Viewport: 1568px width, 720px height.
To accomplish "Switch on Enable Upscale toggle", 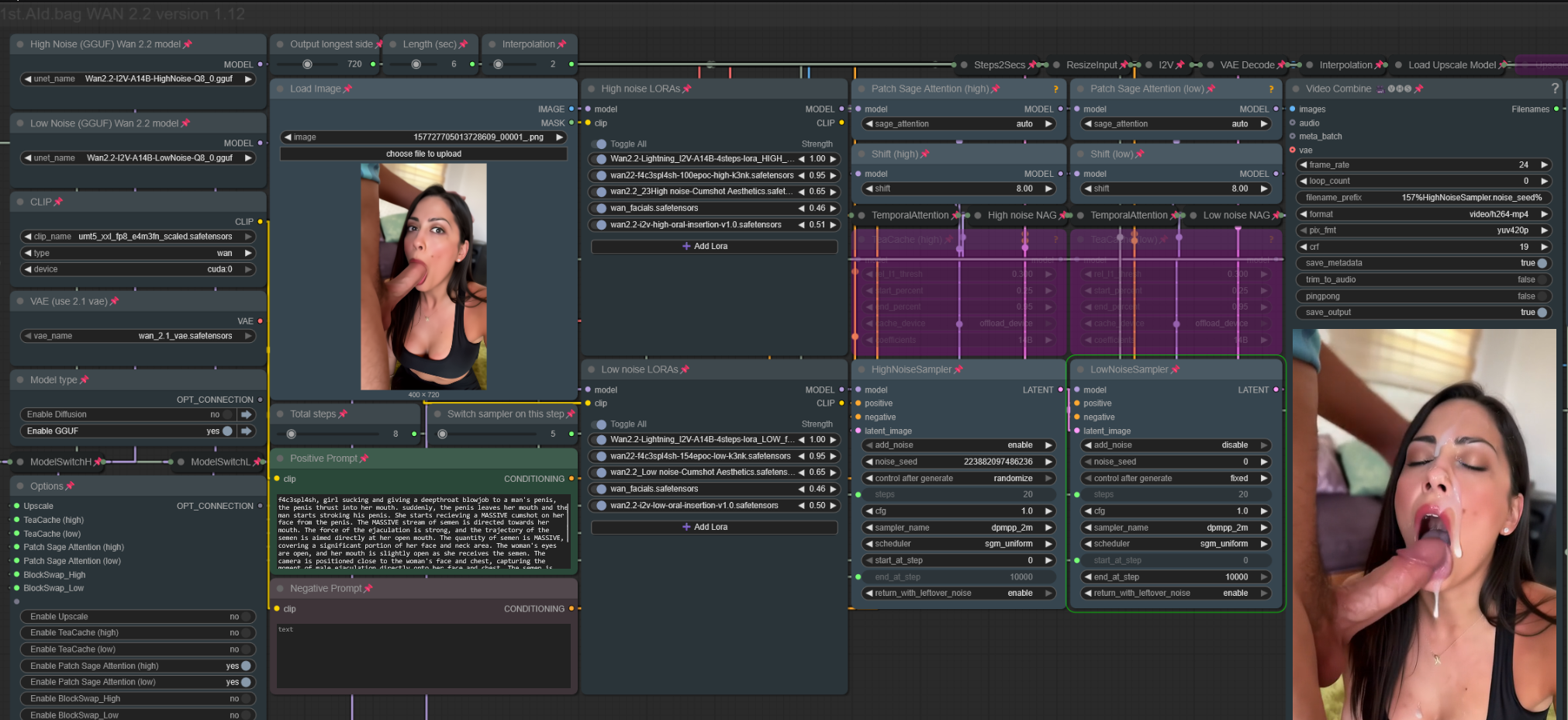I will click(x=246, y=617).
